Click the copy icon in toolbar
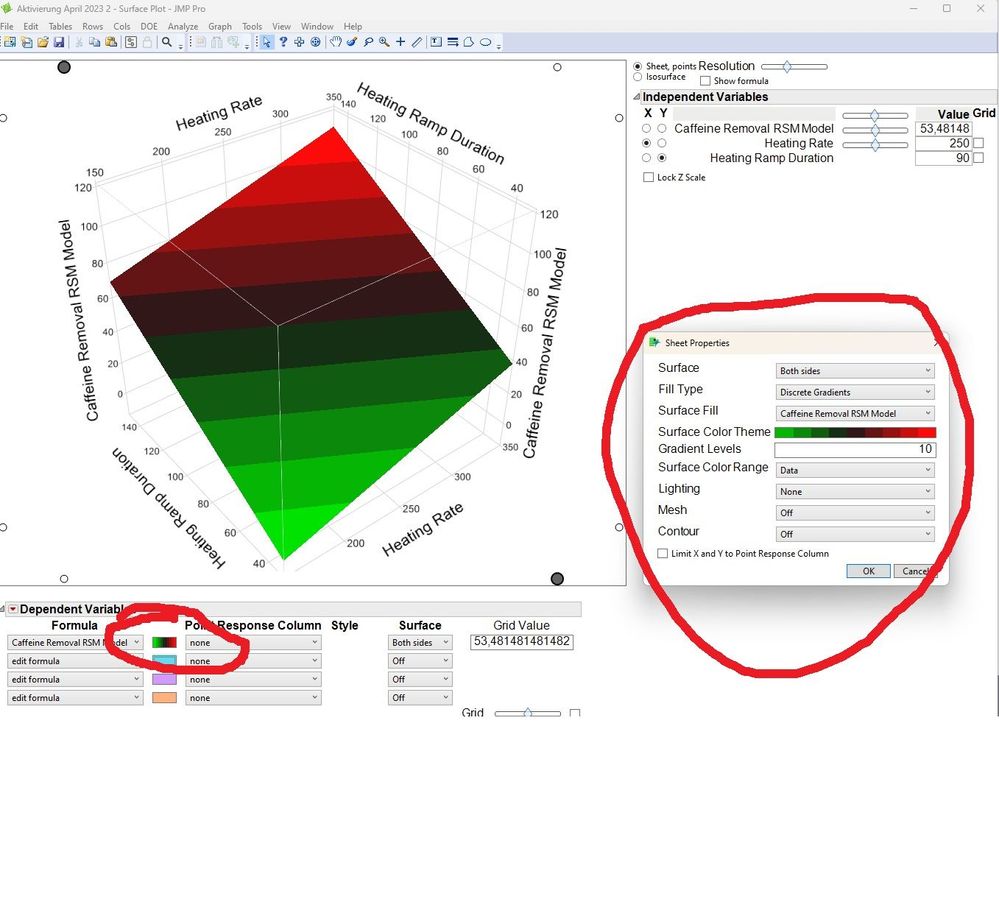999x905 pixels. pos(94,42)
